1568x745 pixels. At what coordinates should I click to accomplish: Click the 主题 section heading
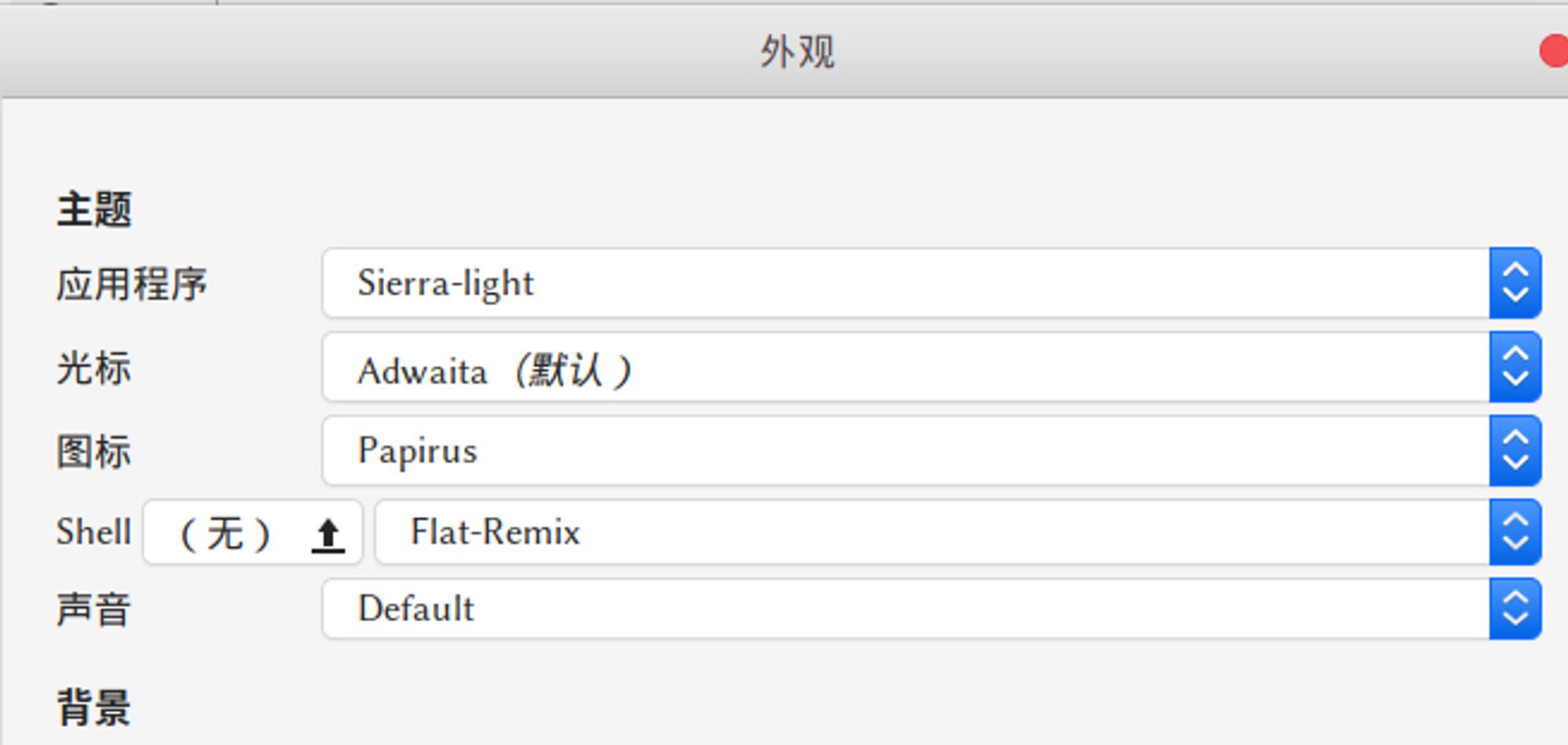click(x=94, y=210)
